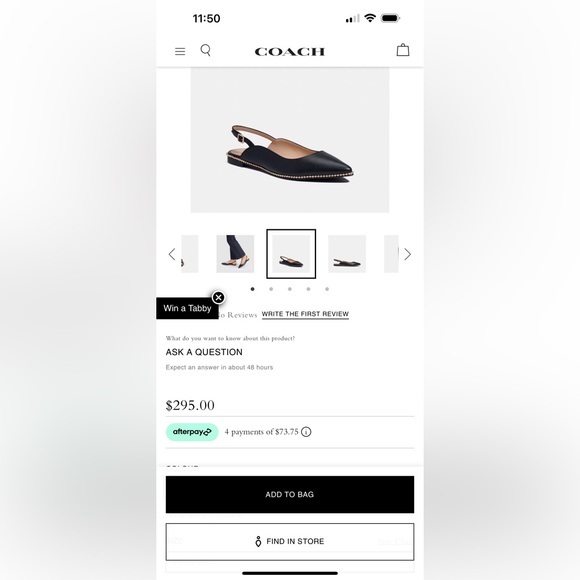The width and height of the screenshot is (580, 580).
Task: Tap the Find in Store button
Action: 290,542
